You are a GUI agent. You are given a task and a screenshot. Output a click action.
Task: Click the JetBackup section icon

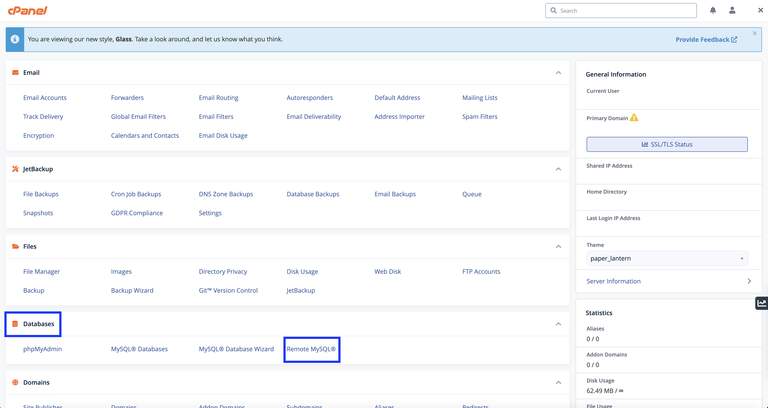tap(15, 169)
